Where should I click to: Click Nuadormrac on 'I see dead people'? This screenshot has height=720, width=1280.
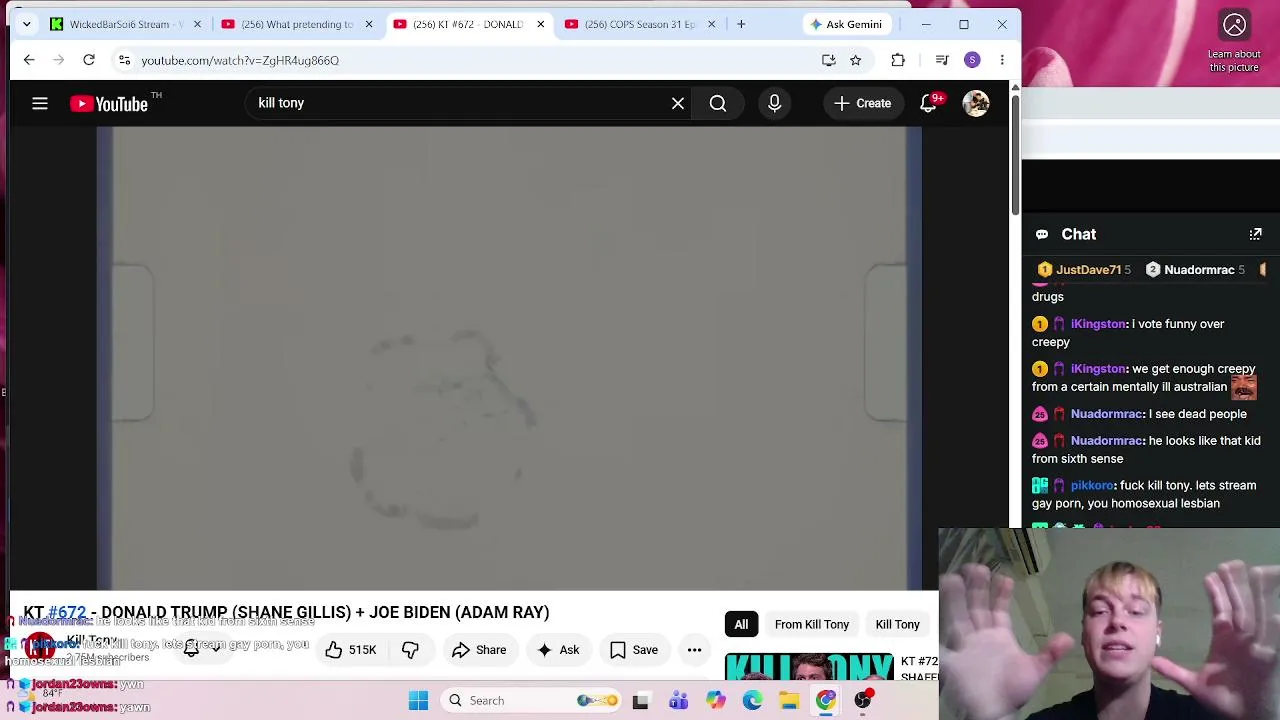1106,414
